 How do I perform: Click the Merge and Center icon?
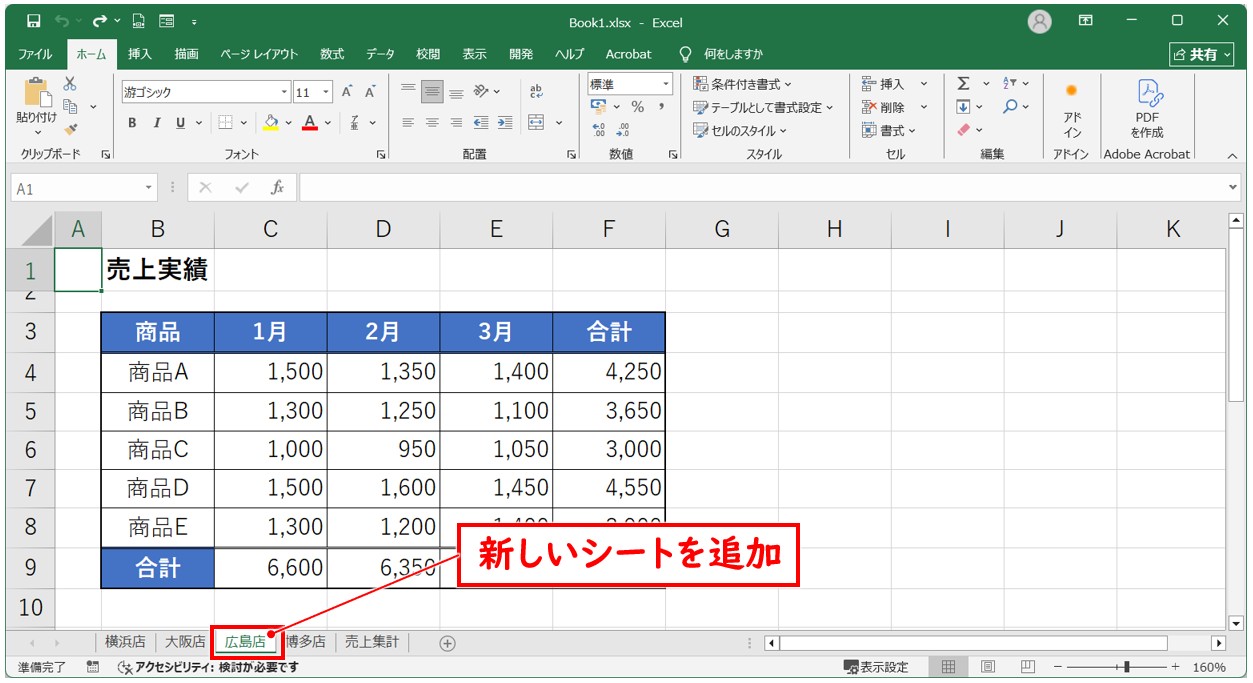(536, 123)
